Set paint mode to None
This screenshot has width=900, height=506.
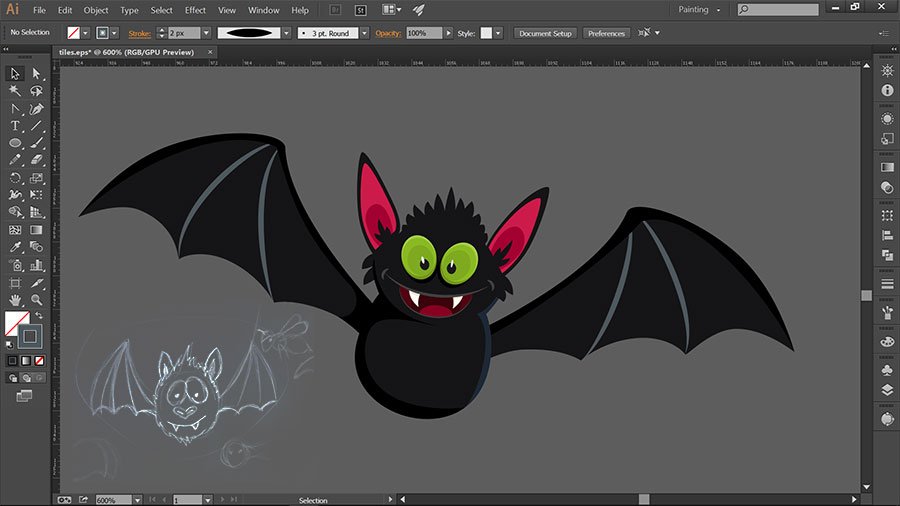(x=39, y=360)
